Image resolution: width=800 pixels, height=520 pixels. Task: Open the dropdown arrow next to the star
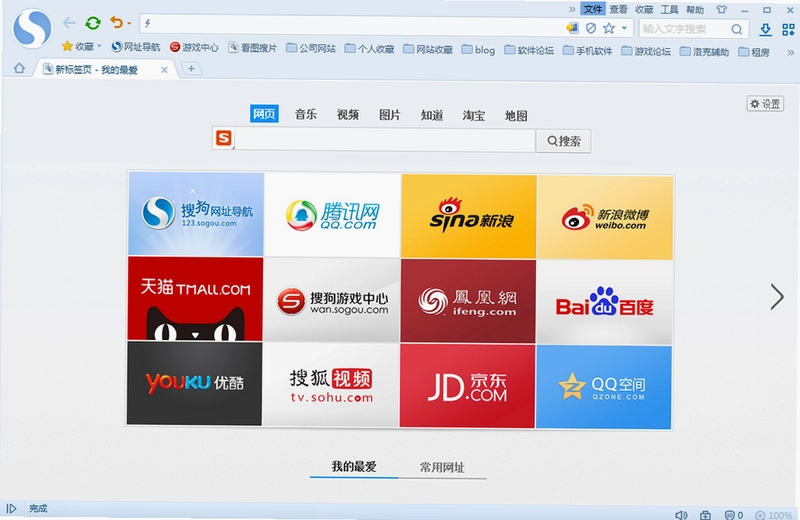[624, 29]
